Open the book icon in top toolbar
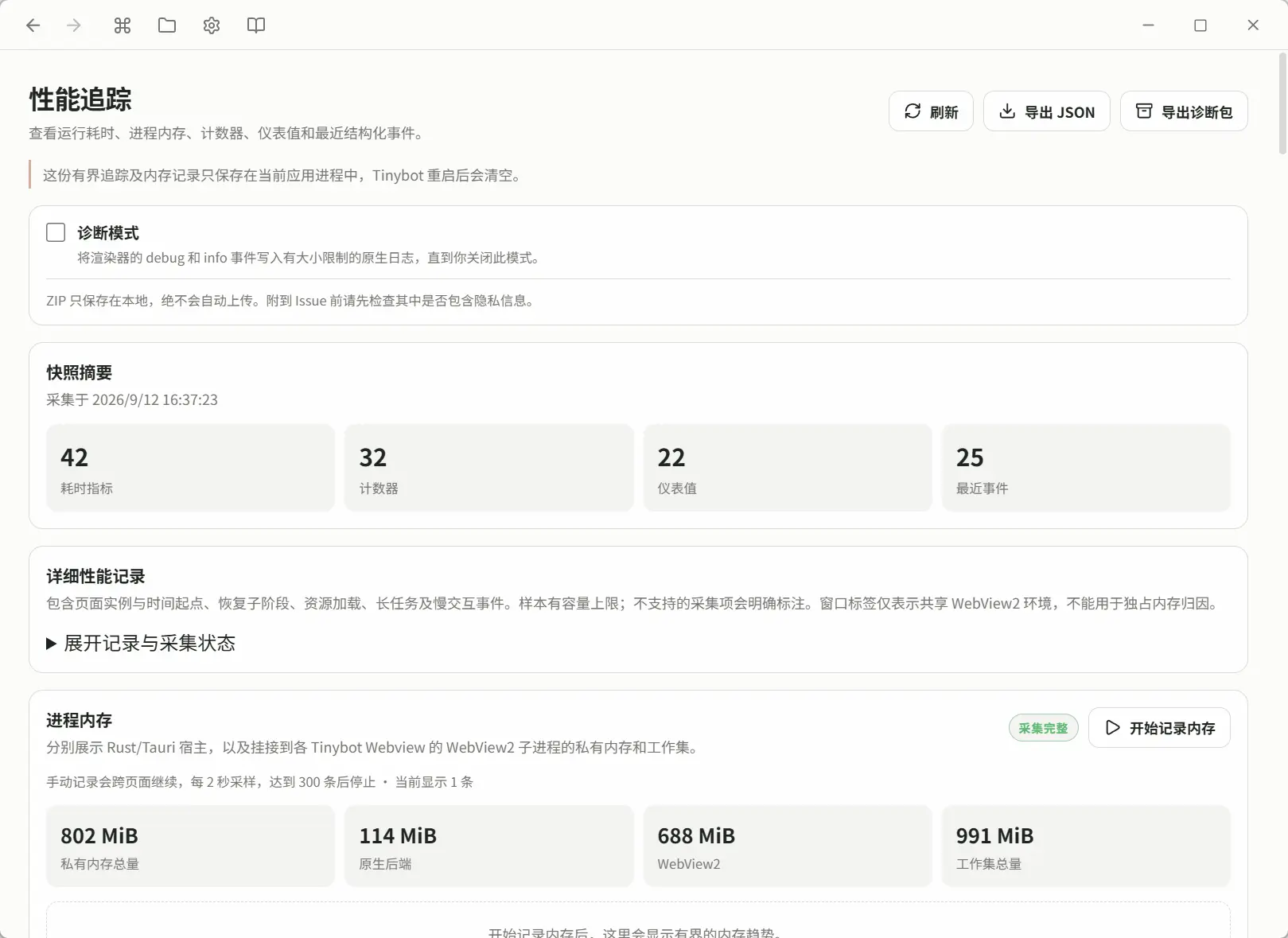This screenshot has height=938, width=1288. point(256,25)
